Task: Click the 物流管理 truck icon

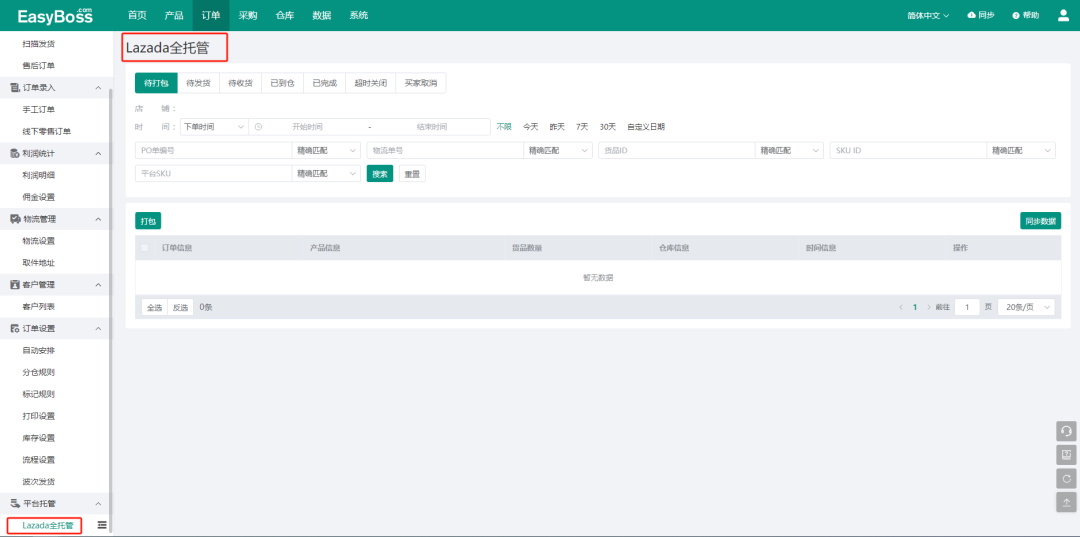Action: click(14, 219)
